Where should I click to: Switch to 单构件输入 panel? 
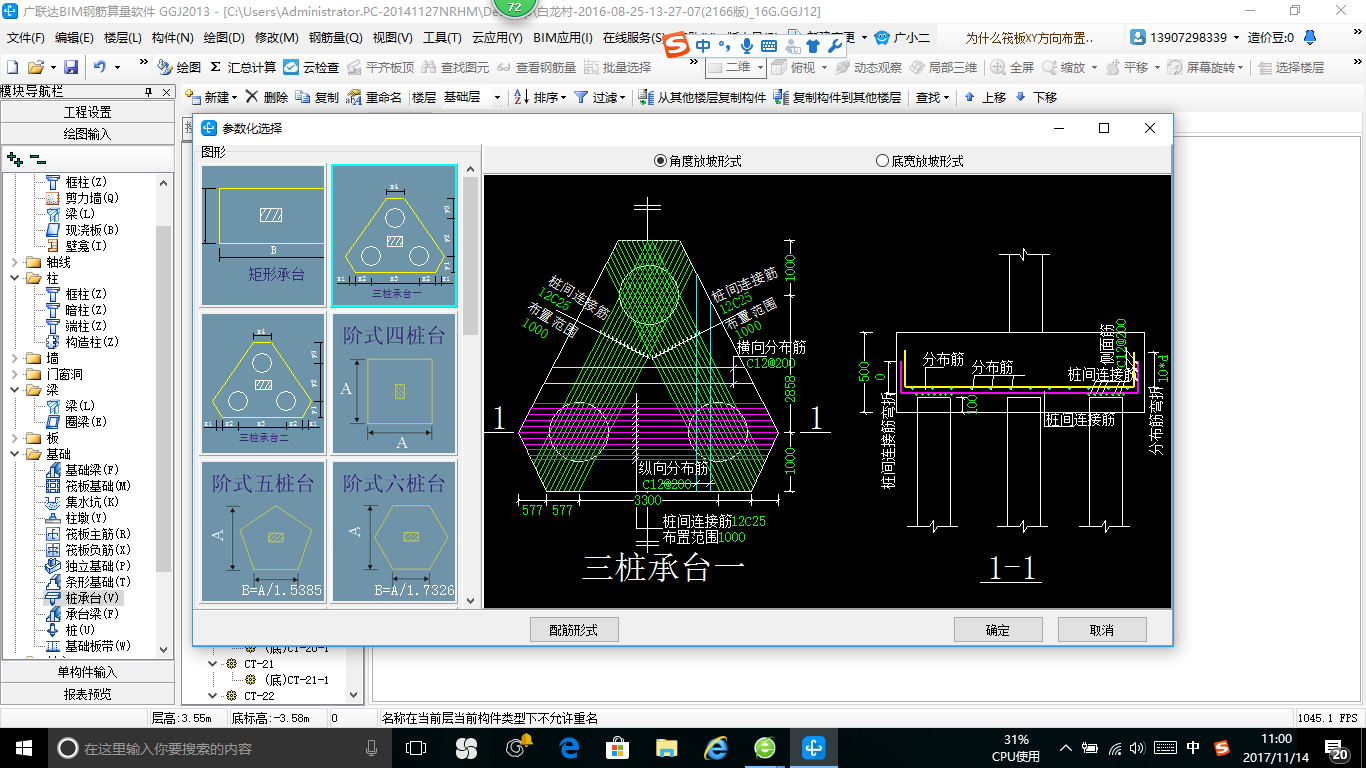[88, 672]
